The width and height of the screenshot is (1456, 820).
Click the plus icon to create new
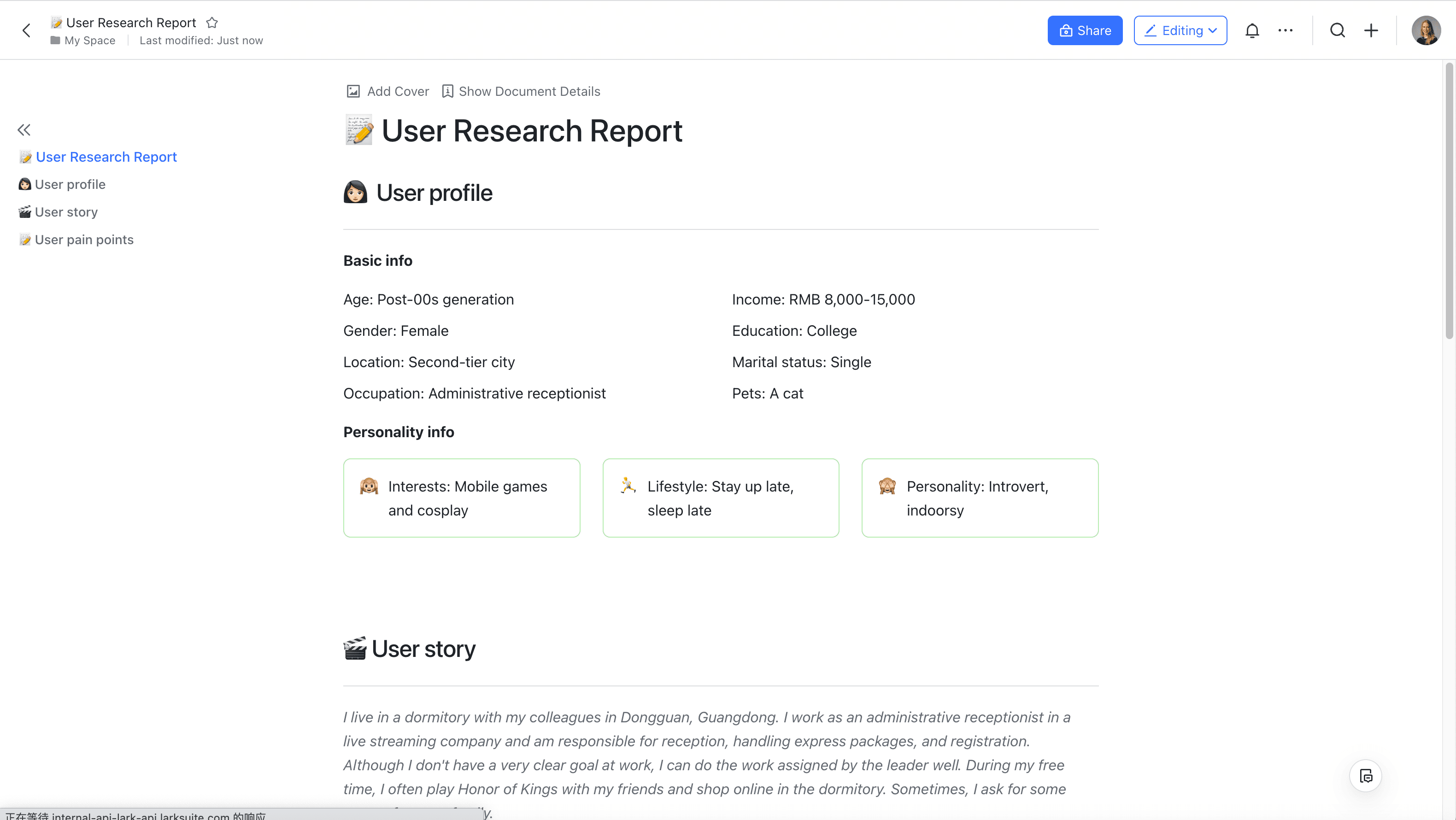point(1371,30)
